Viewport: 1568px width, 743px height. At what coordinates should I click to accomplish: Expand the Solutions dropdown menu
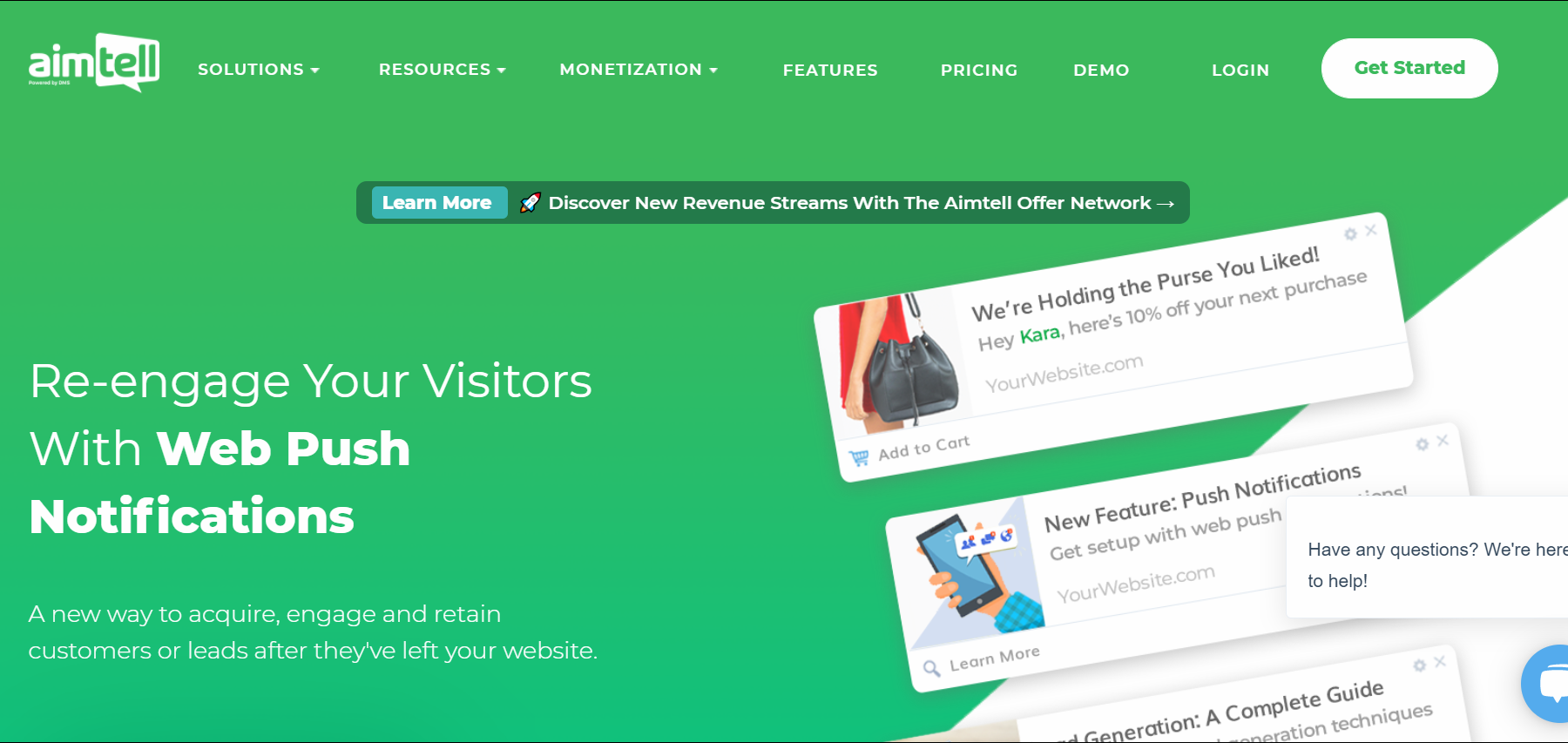(x=259, y=70)
